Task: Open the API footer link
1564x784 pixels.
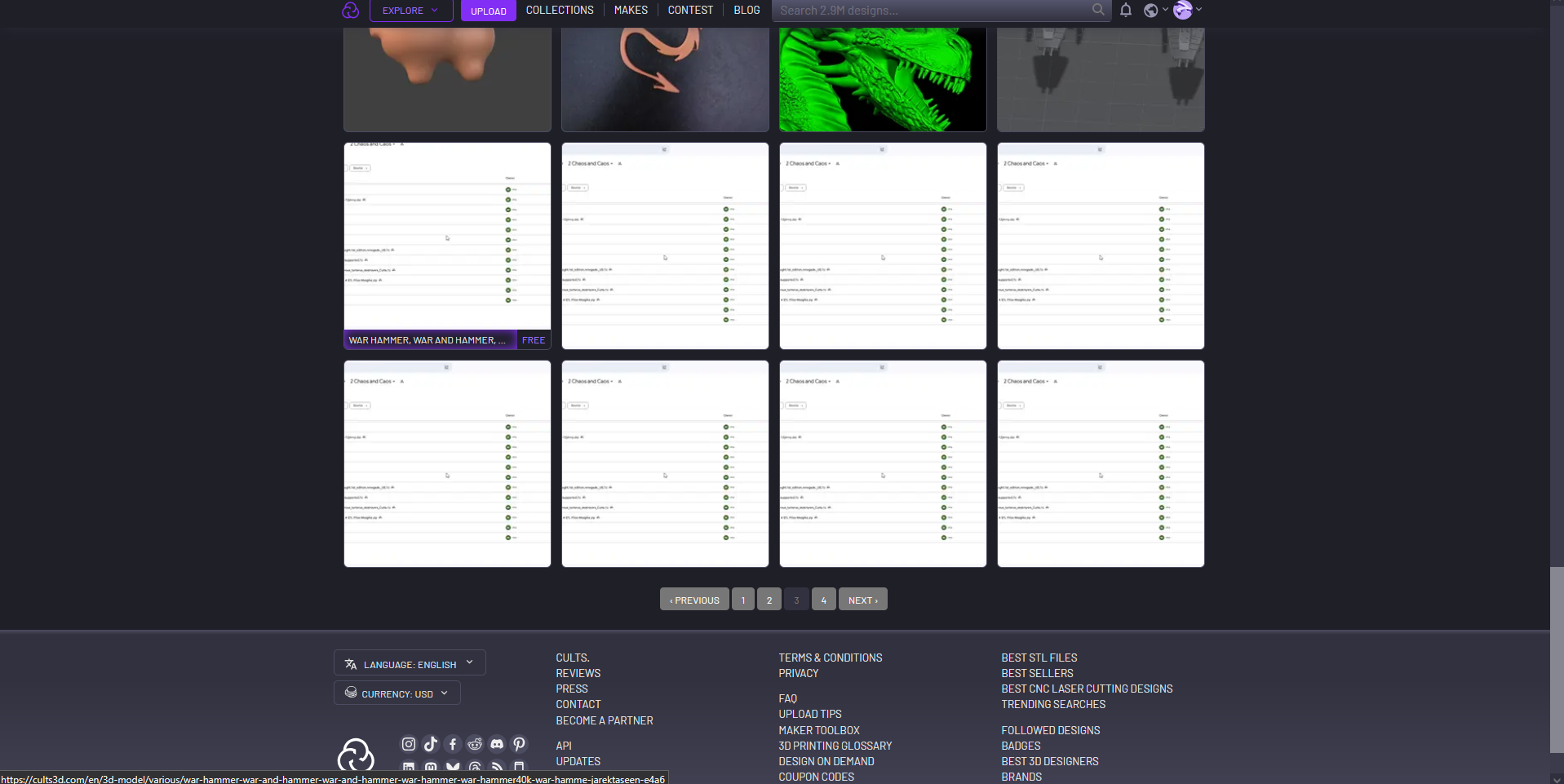Action: pos(564,746)
